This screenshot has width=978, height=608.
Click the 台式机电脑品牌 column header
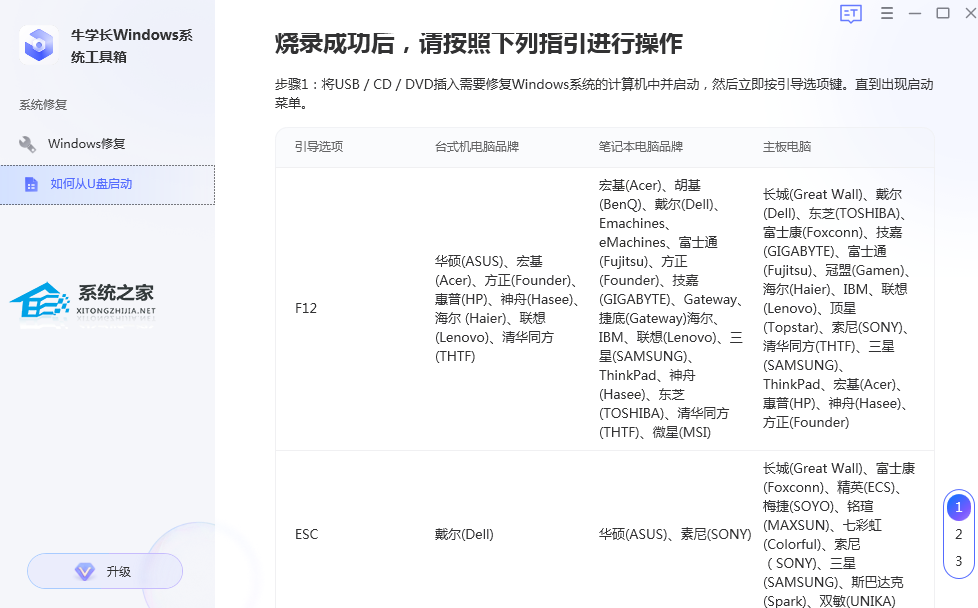pos(477,147)
